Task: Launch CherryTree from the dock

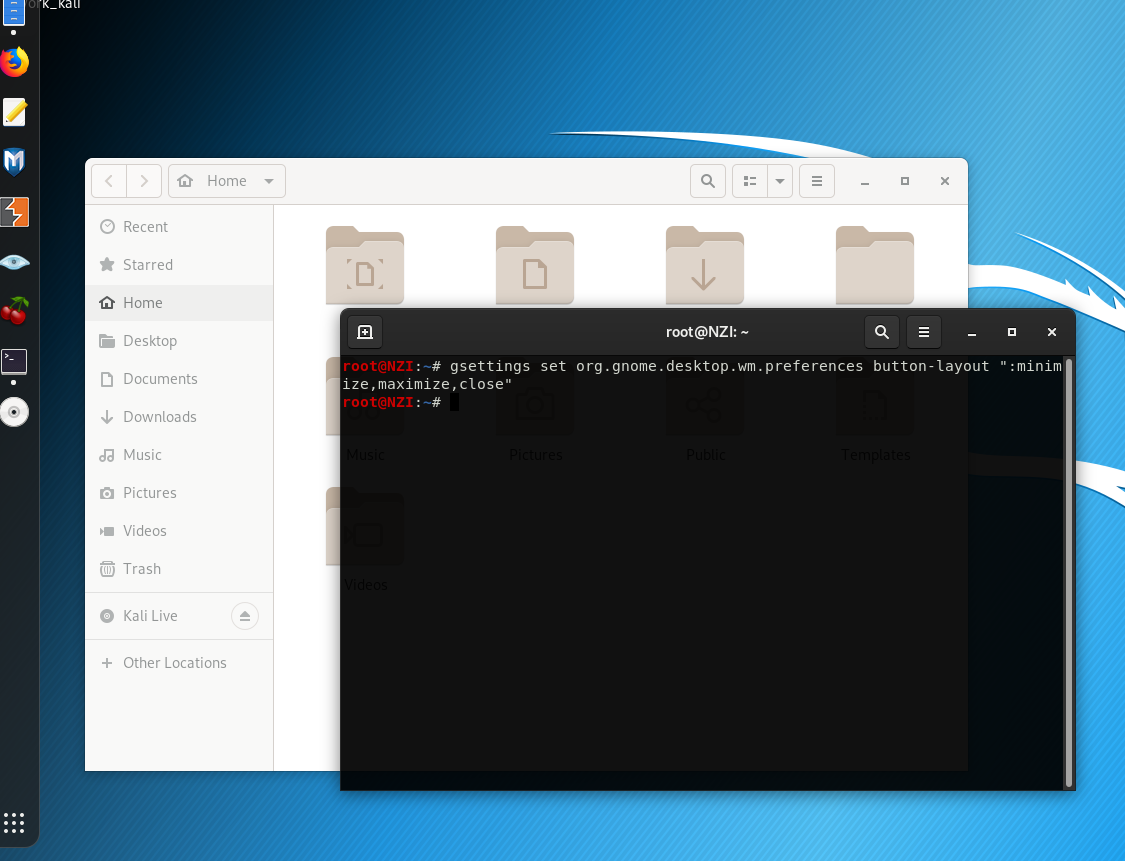Action: point(14,311)
